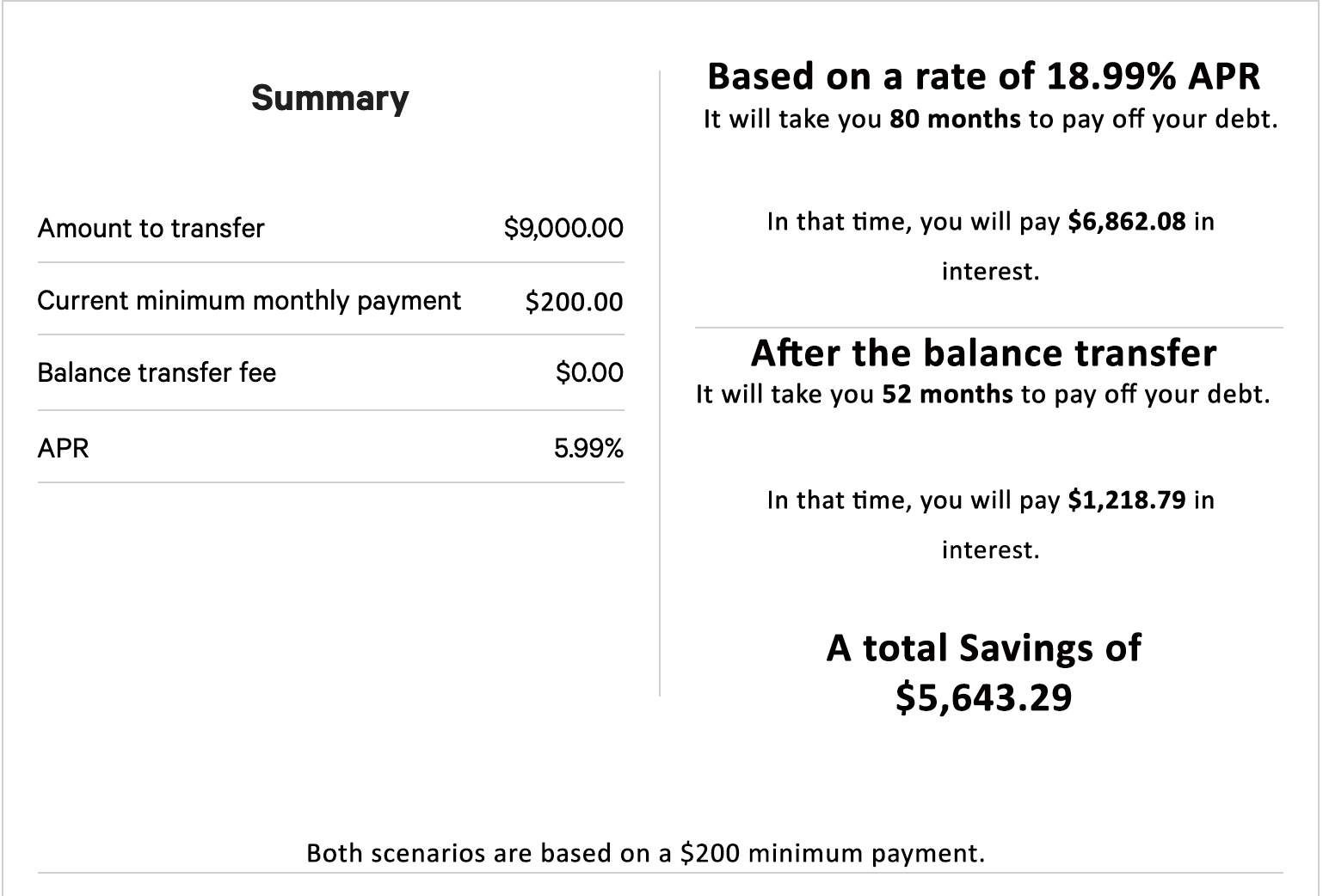Select the APR row label
Viewport: 1323px width, 896px height.
pyautogui.click(x=63, y=448)
